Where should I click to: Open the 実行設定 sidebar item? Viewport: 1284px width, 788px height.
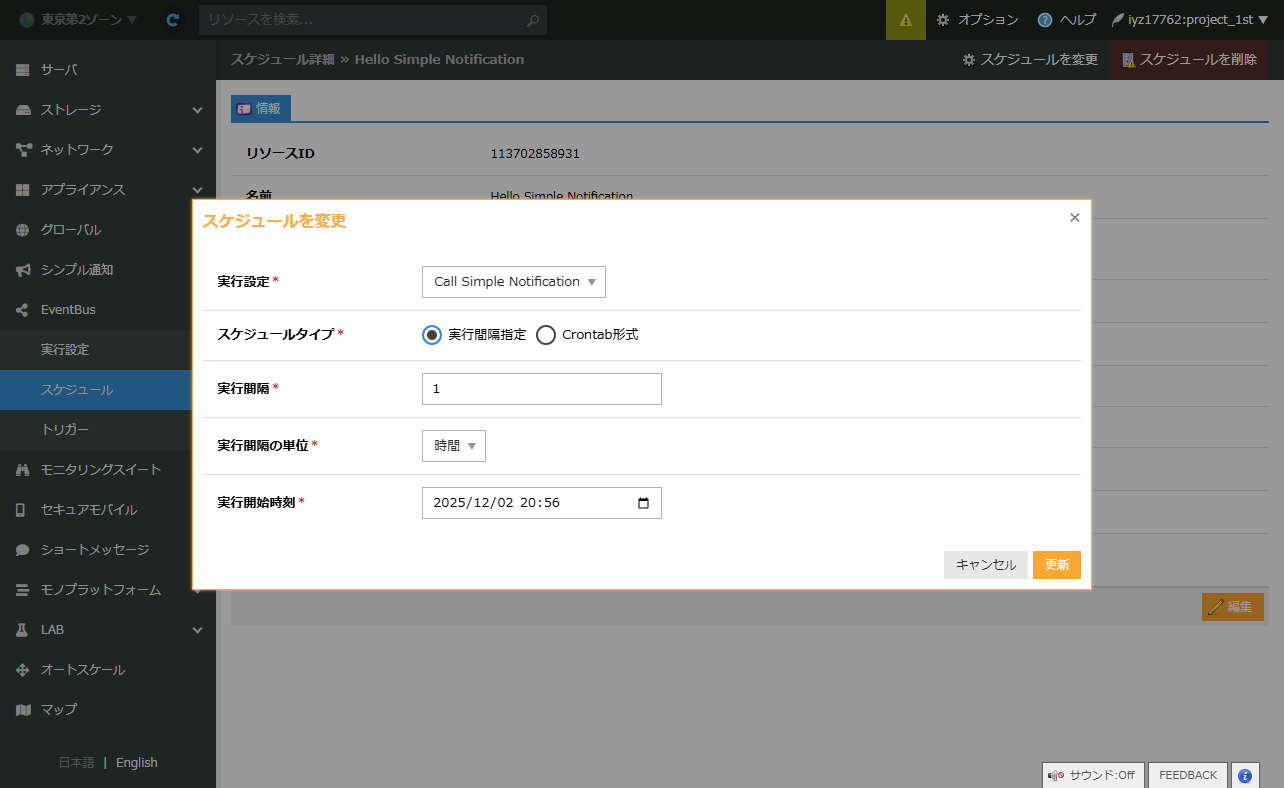(65, 350)
